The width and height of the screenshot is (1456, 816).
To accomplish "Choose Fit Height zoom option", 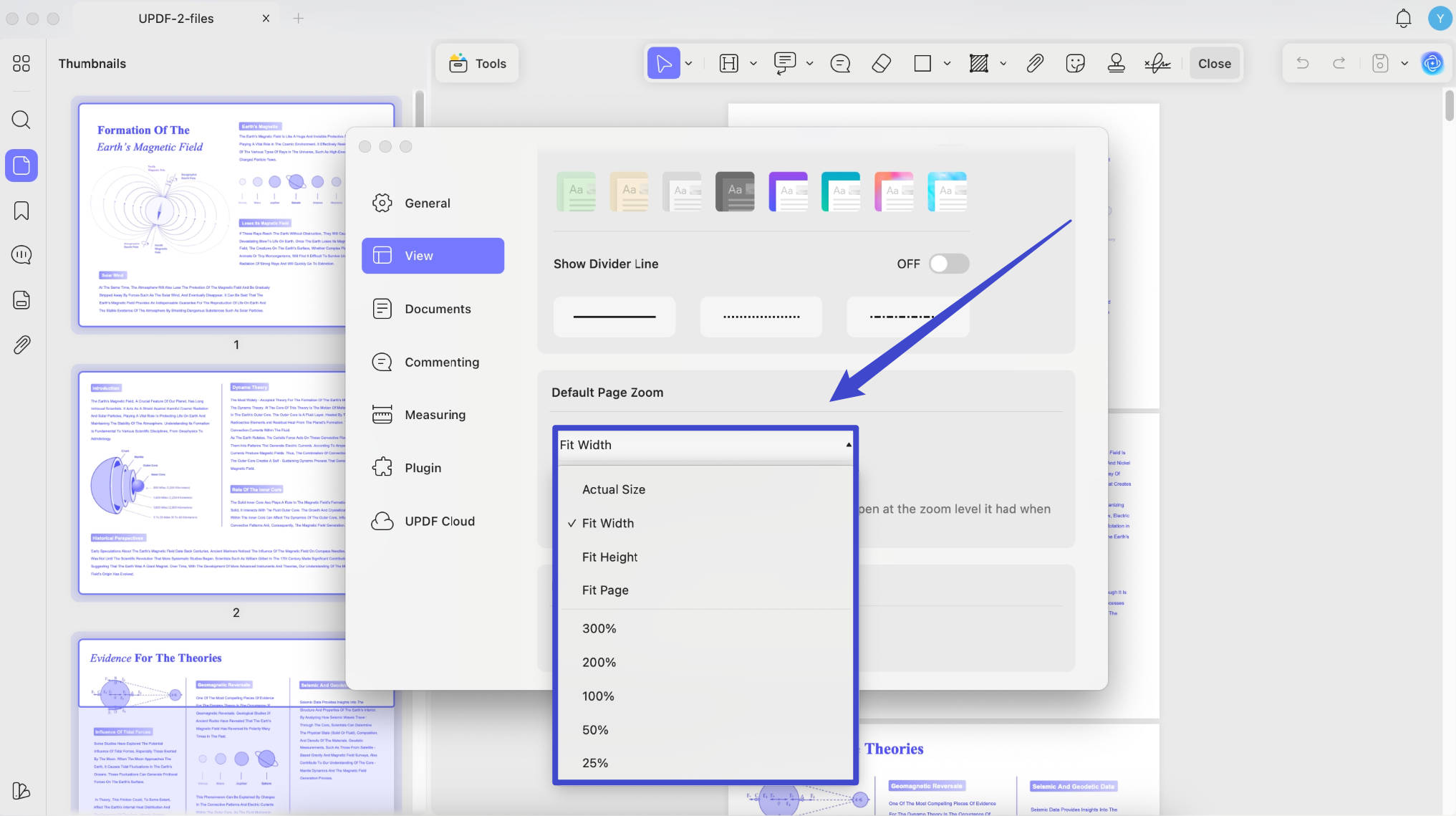I will pyautogui.click(x=705, y=557).
